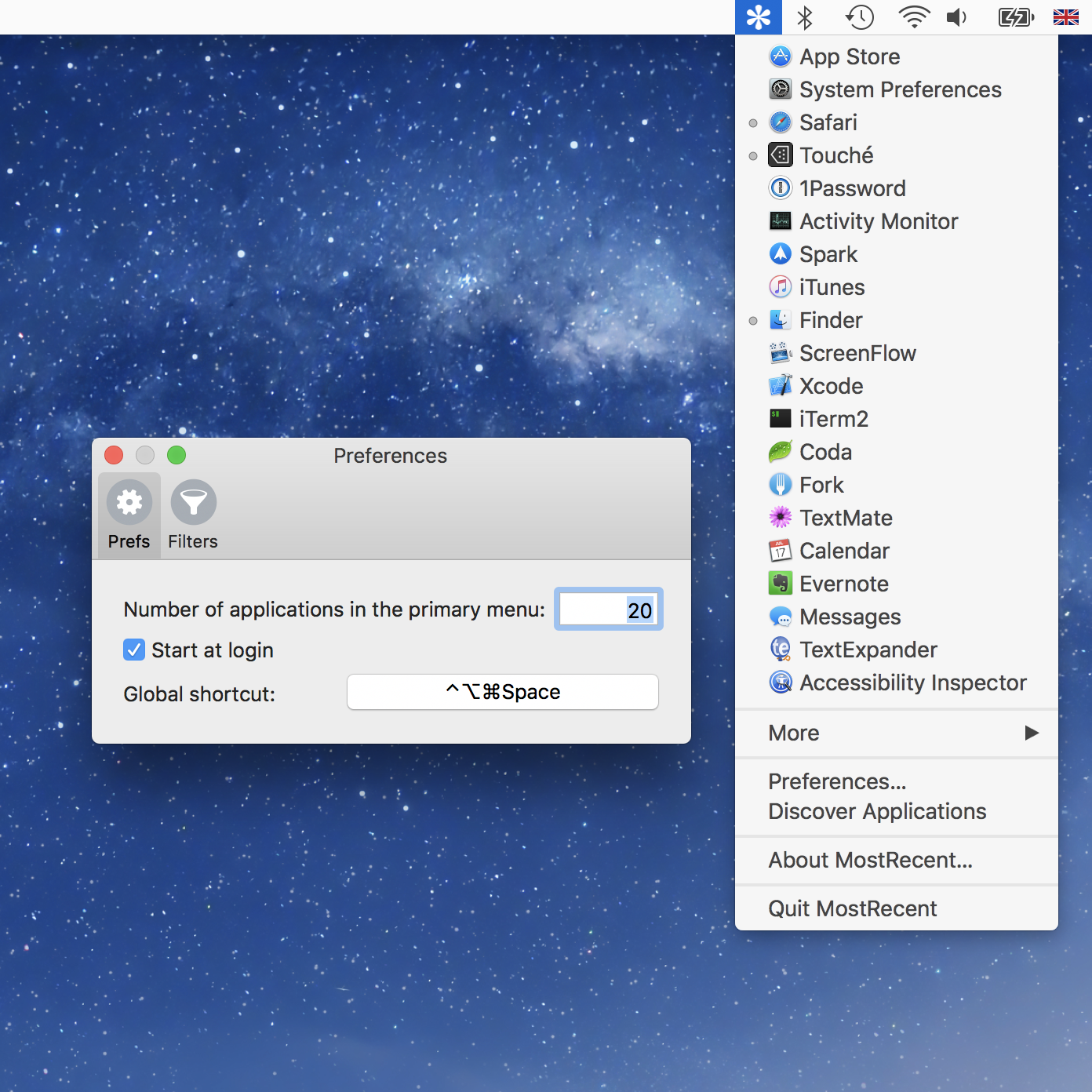Screen dimensions: 1092x1092
Task: Click the Xcode hammer icon
Action: pyautogui.click(x=781, y=386)
